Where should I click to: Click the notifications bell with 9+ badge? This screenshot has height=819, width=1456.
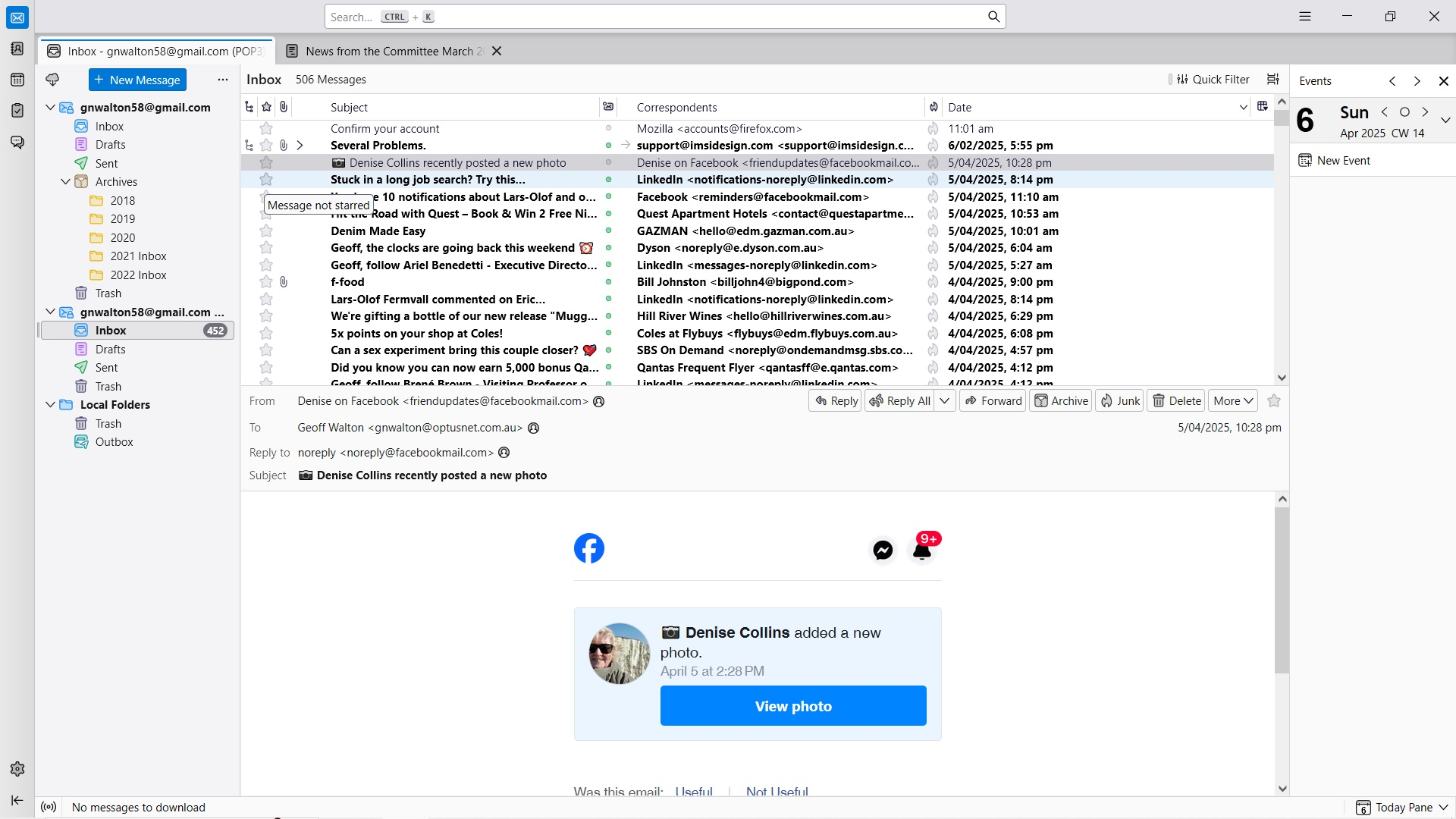tap(924, 548)
